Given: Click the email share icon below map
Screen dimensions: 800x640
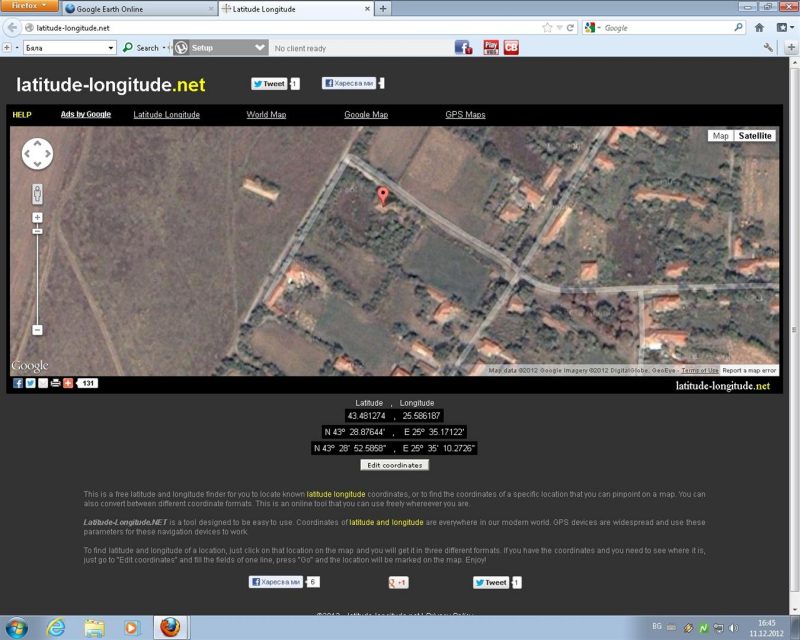Looking at the screenshot, I should [43, 383].
